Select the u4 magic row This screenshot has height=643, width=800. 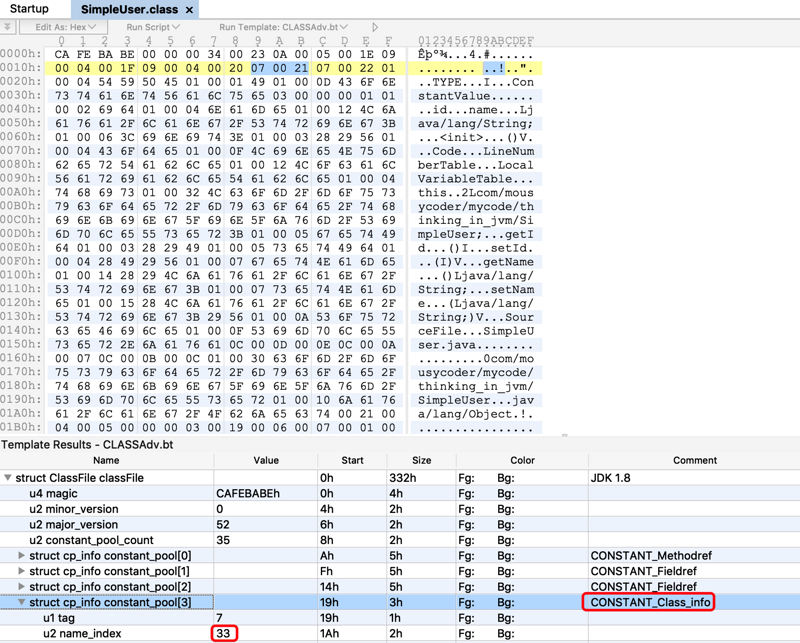(400, 493)
